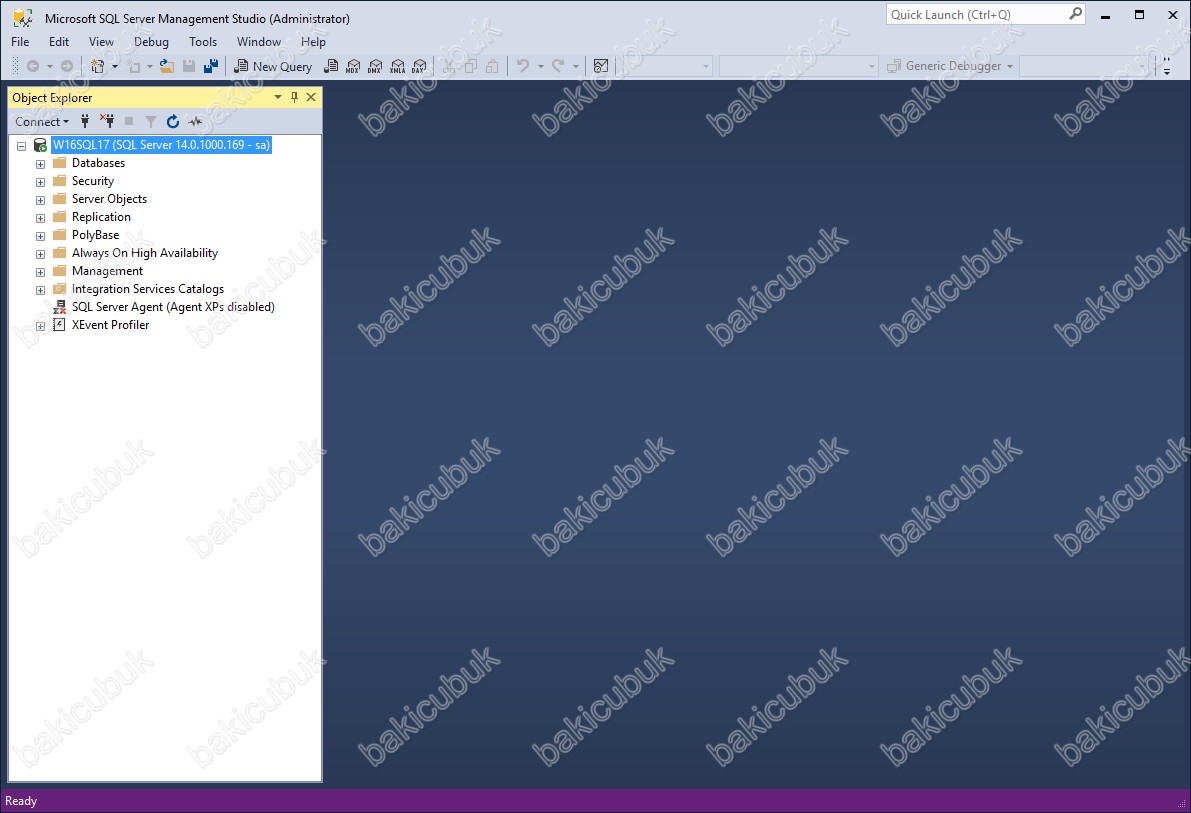Open the File menu
Viewport: 1191px width, 813px height.
pos(21,42)
